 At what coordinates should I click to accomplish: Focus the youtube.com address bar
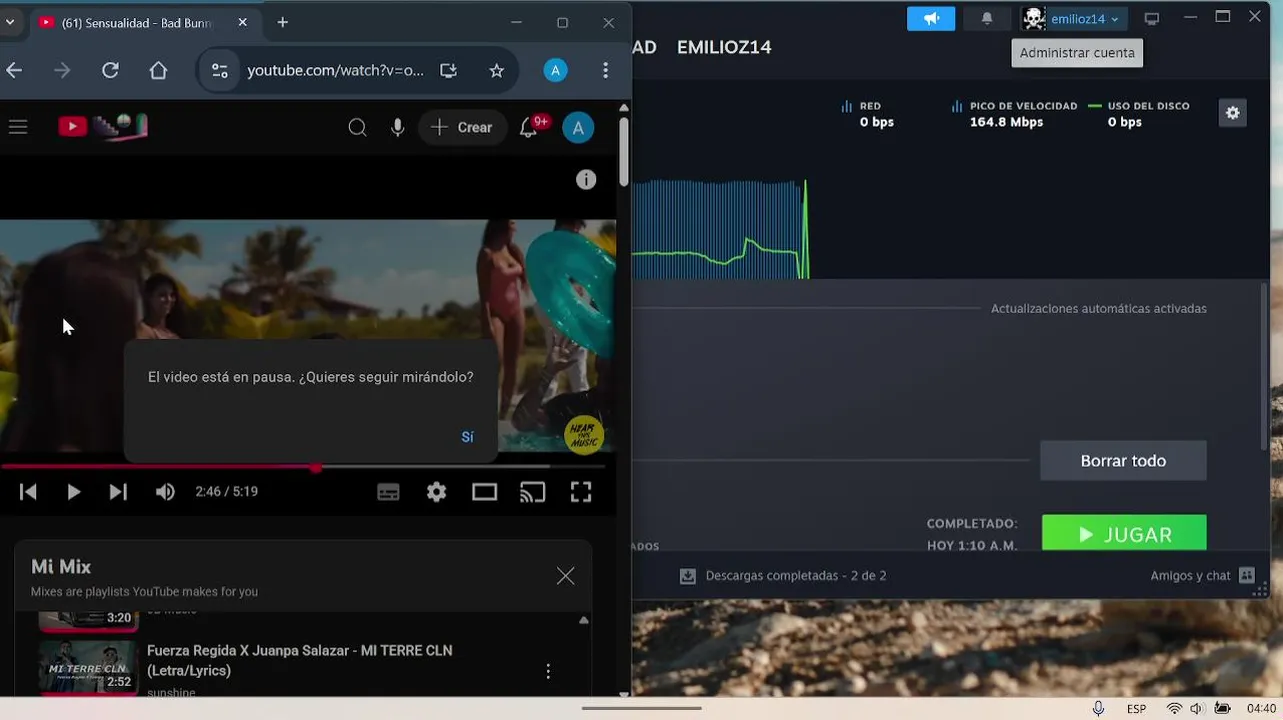click(336, 70)
